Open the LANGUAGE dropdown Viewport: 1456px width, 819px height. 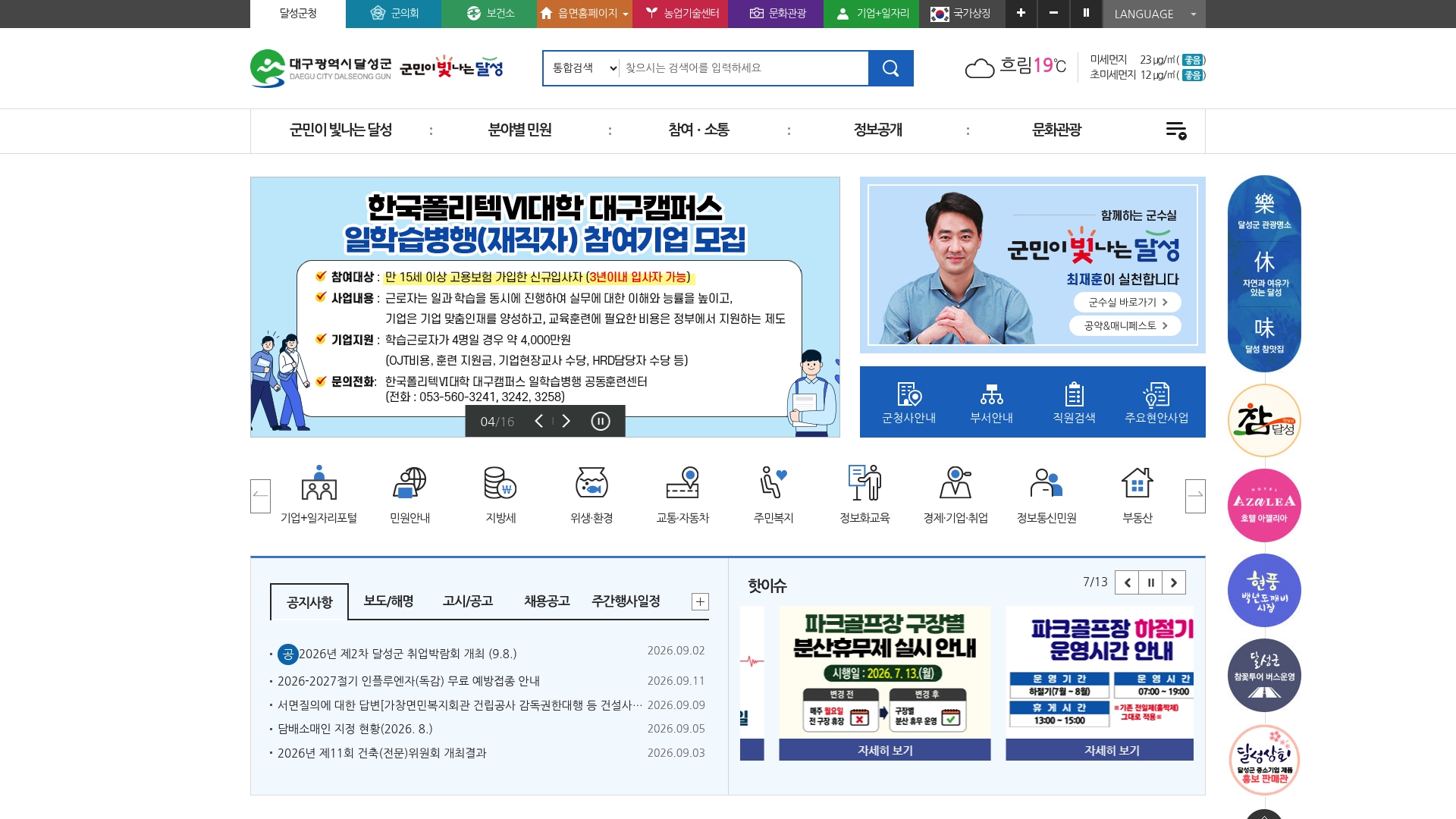[1154, 14]
